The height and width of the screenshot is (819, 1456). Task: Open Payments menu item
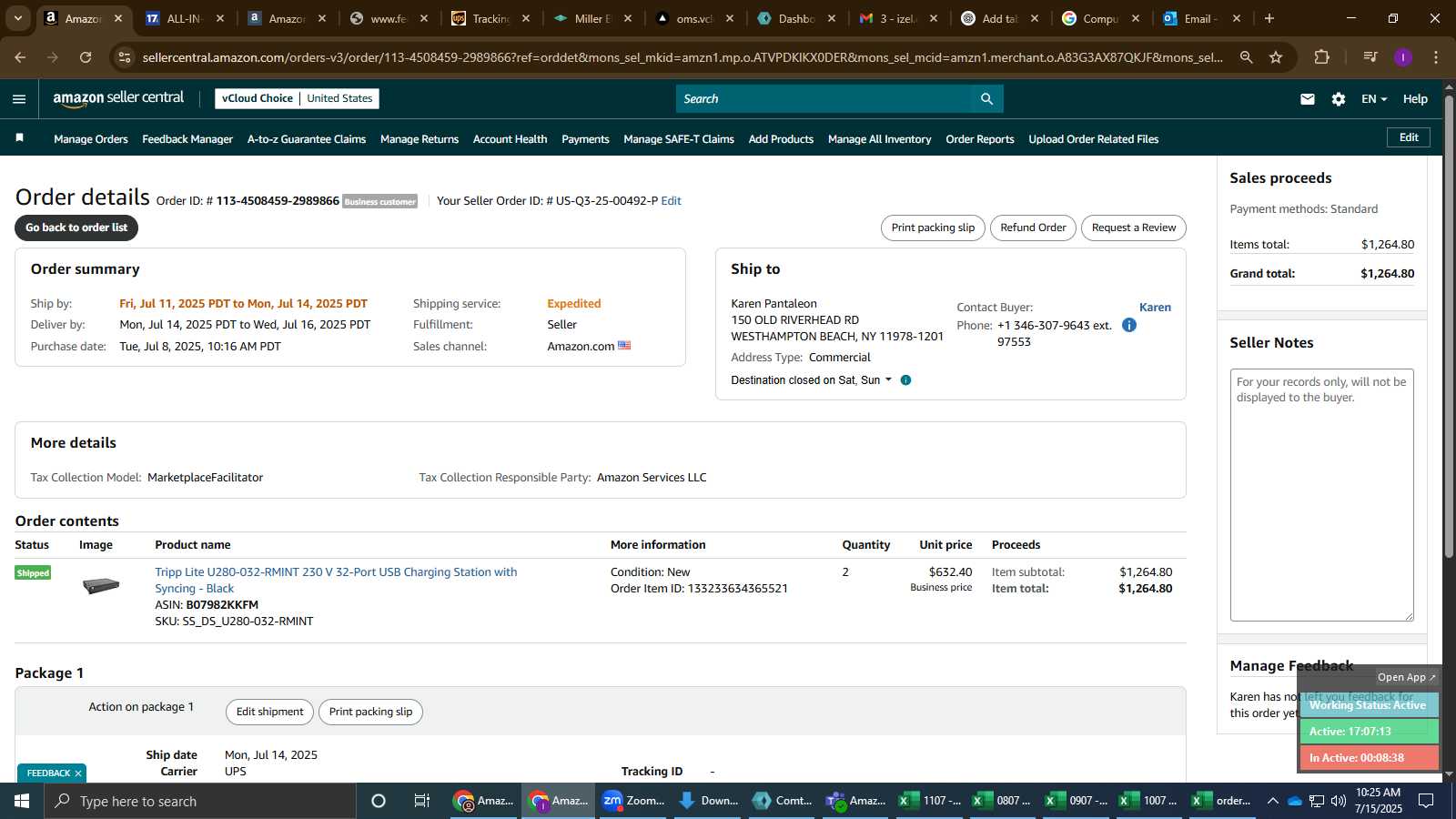[585, 139]
